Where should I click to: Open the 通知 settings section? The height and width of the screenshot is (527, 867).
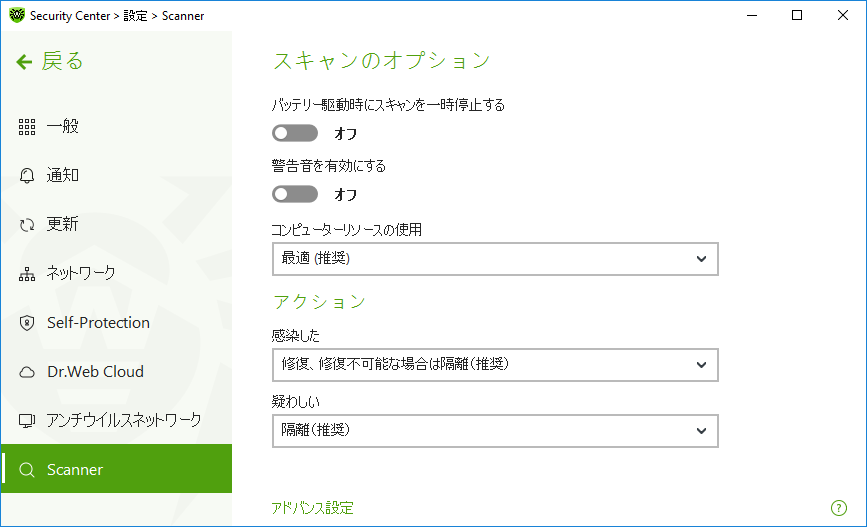point(116,175)
